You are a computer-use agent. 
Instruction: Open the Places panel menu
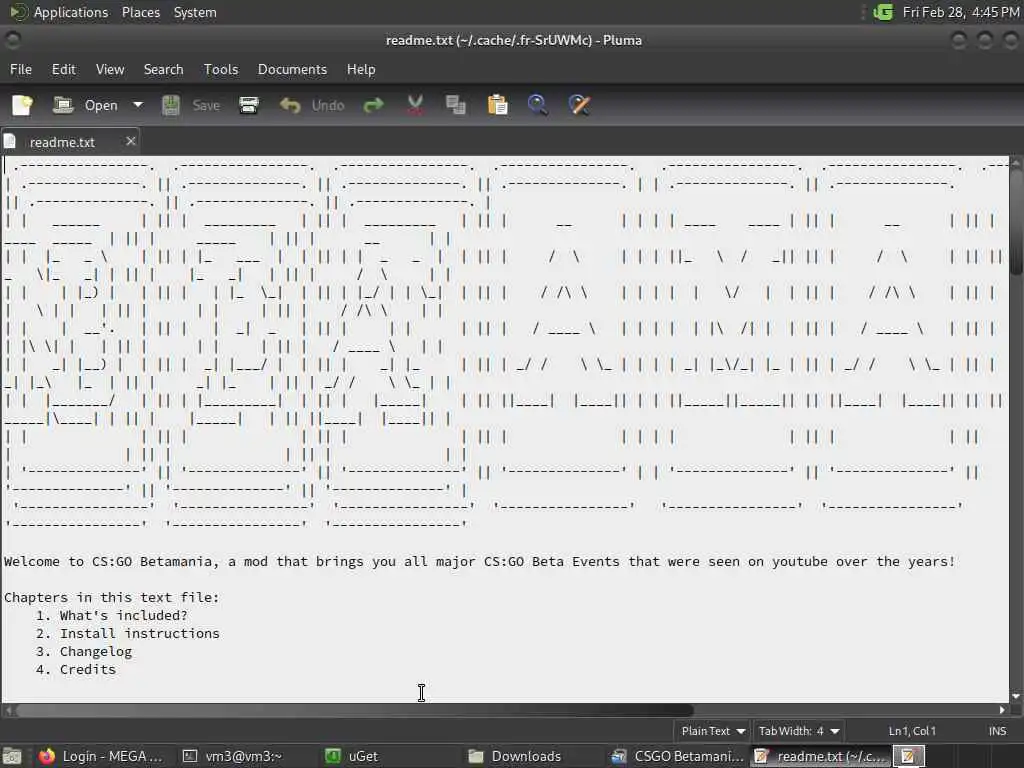coord(140,12)
